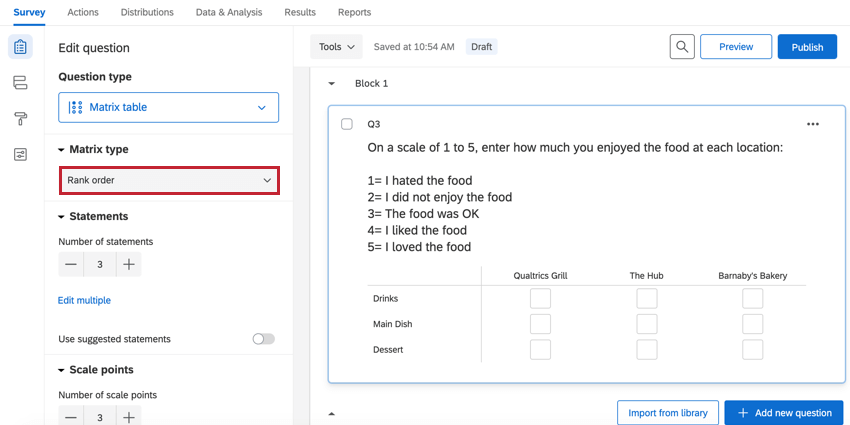Open the Matrix table question type dropdown
This screenshot has width=850, height=425.
[168, 107]
